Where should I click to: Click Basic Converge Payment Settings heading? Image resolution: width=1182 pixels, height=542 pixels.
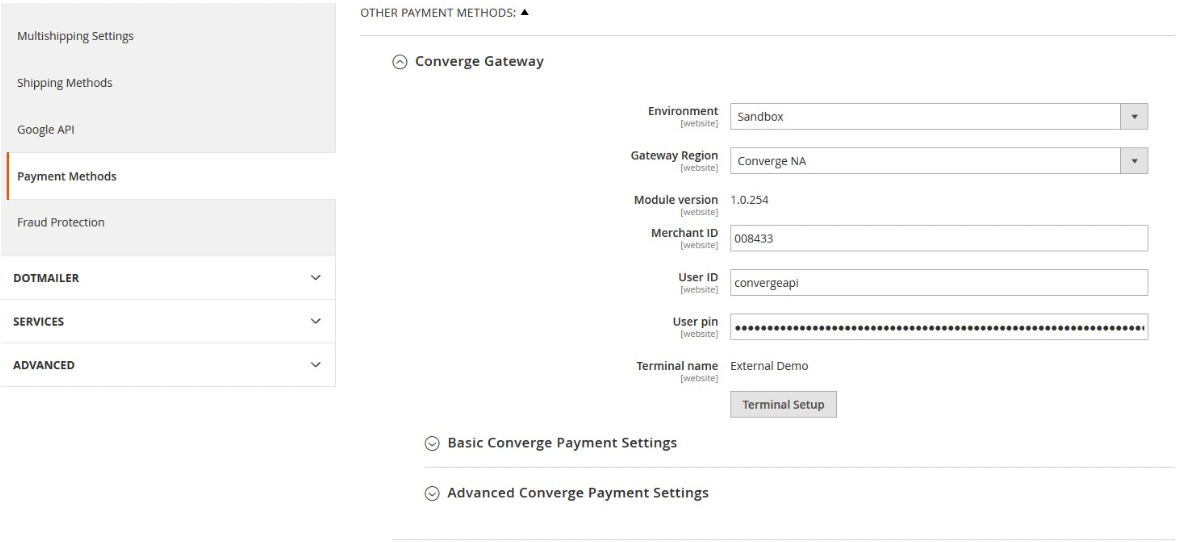tap(562, 442)
